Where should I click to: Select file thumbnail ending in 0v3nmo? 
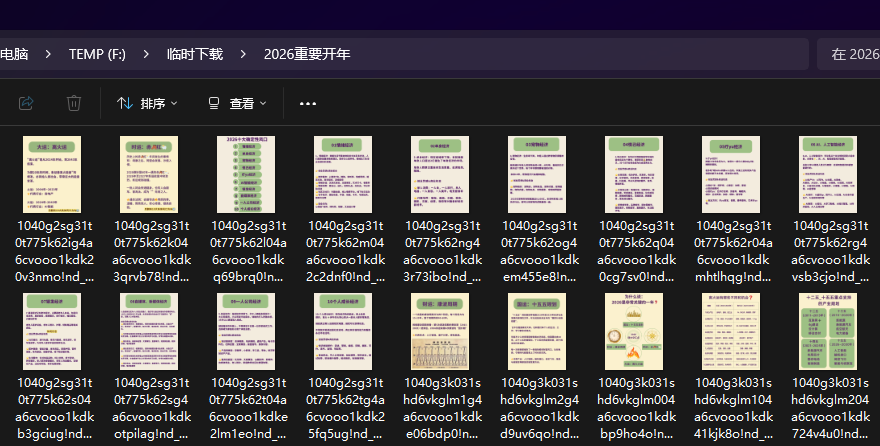[x=52, y=173]
